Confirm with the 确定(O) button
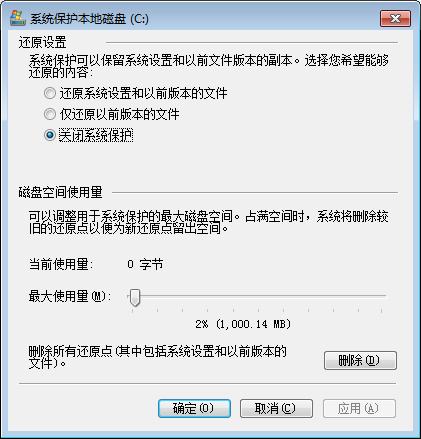The image size is (421, 439). coord(194,408)
